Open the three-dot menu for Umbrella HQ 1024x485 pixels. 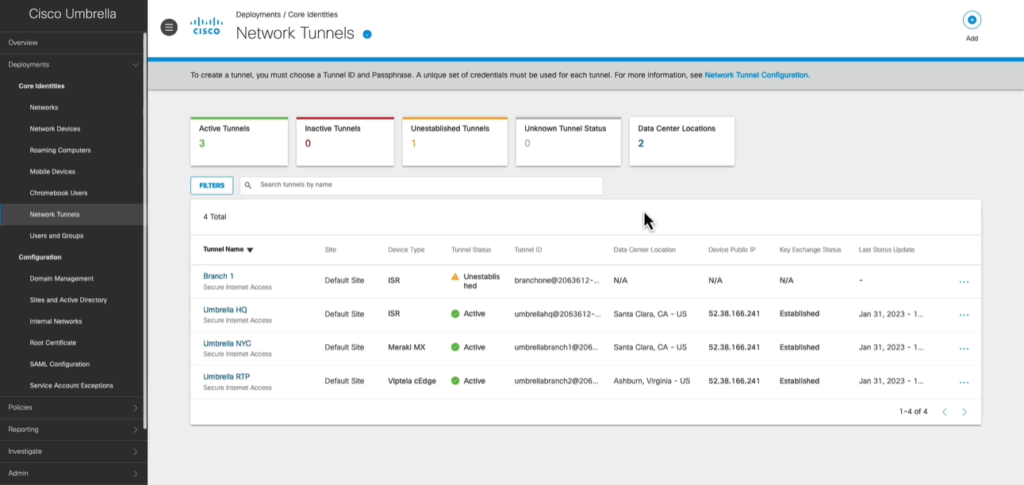point(964,315)
